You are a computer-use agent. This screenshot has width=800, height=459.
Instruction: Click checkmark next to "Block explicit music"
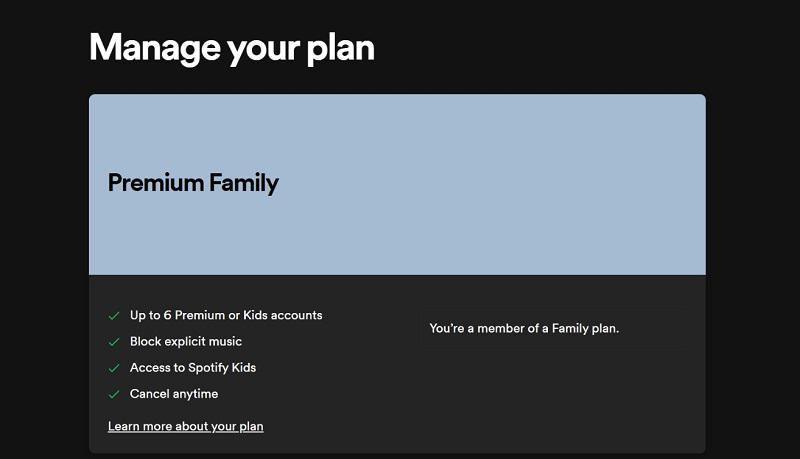click(x=114, y=342)
